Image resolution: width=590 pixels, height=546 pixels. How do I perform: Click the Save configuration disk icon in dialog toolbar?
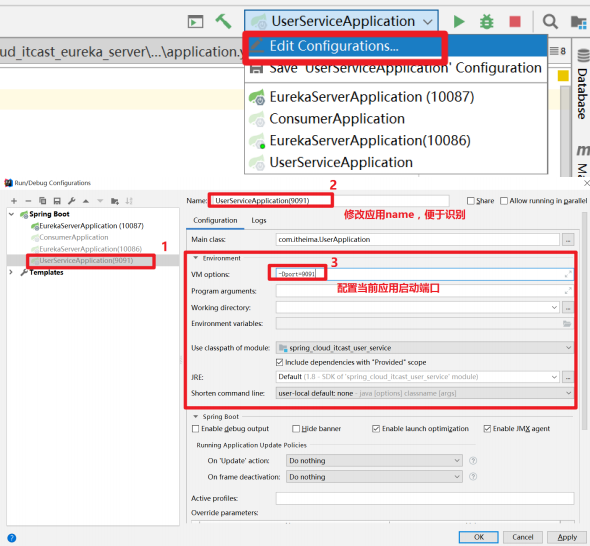click(57, 201)
